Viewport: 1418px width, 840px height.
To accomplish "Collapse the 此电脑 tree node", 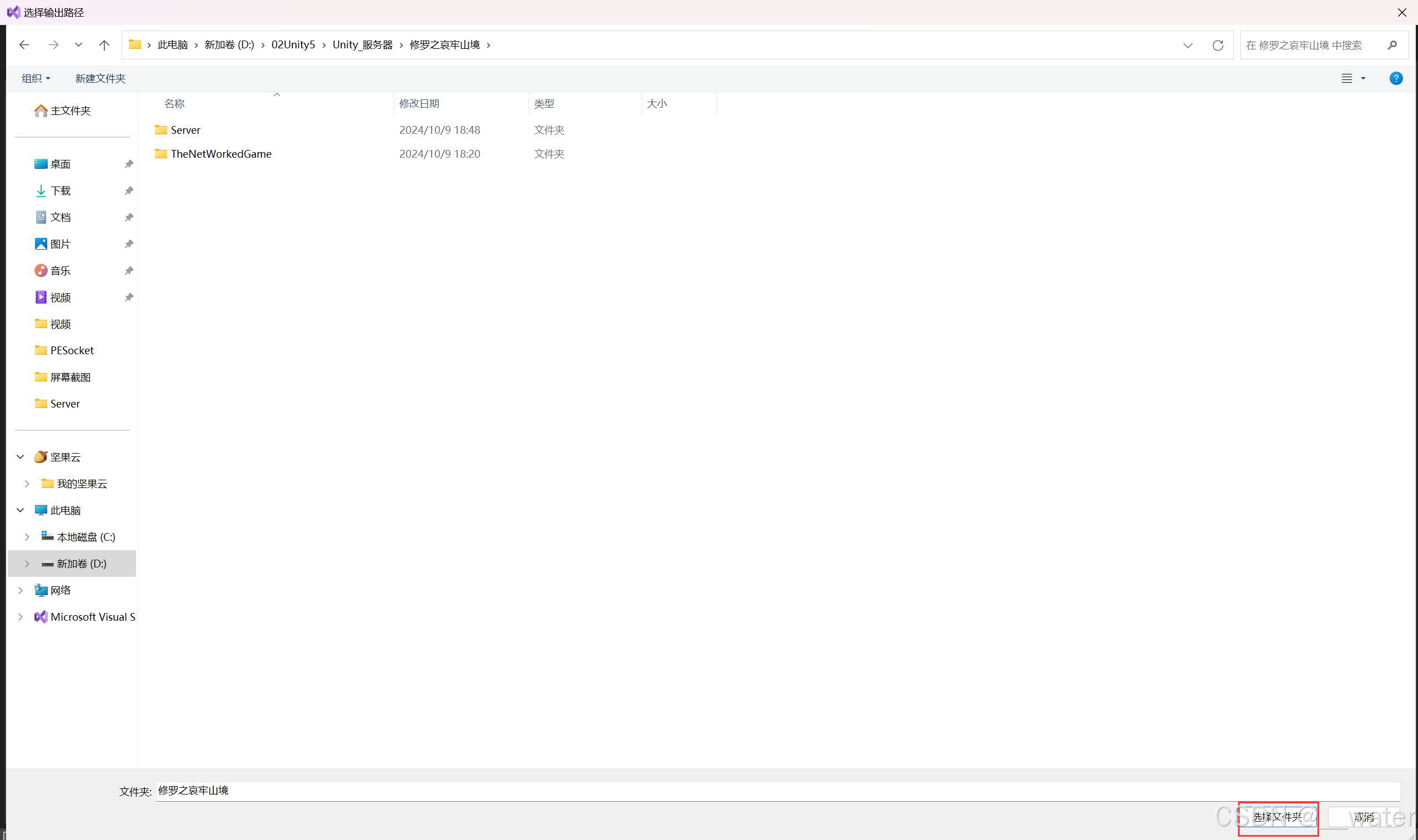I will tap(21, 510).
